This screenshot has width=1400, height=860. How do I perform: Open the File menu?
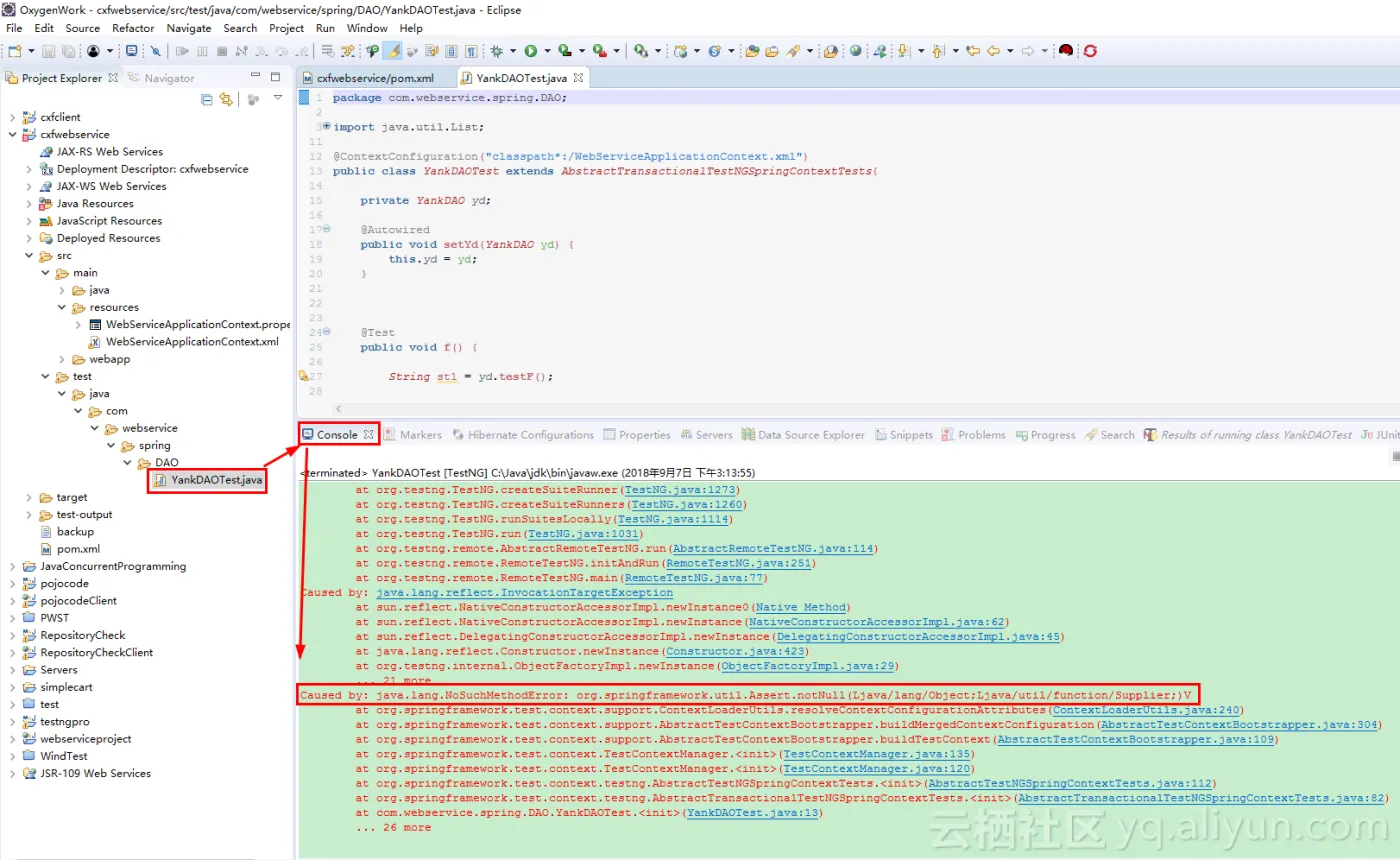[14, 28]
